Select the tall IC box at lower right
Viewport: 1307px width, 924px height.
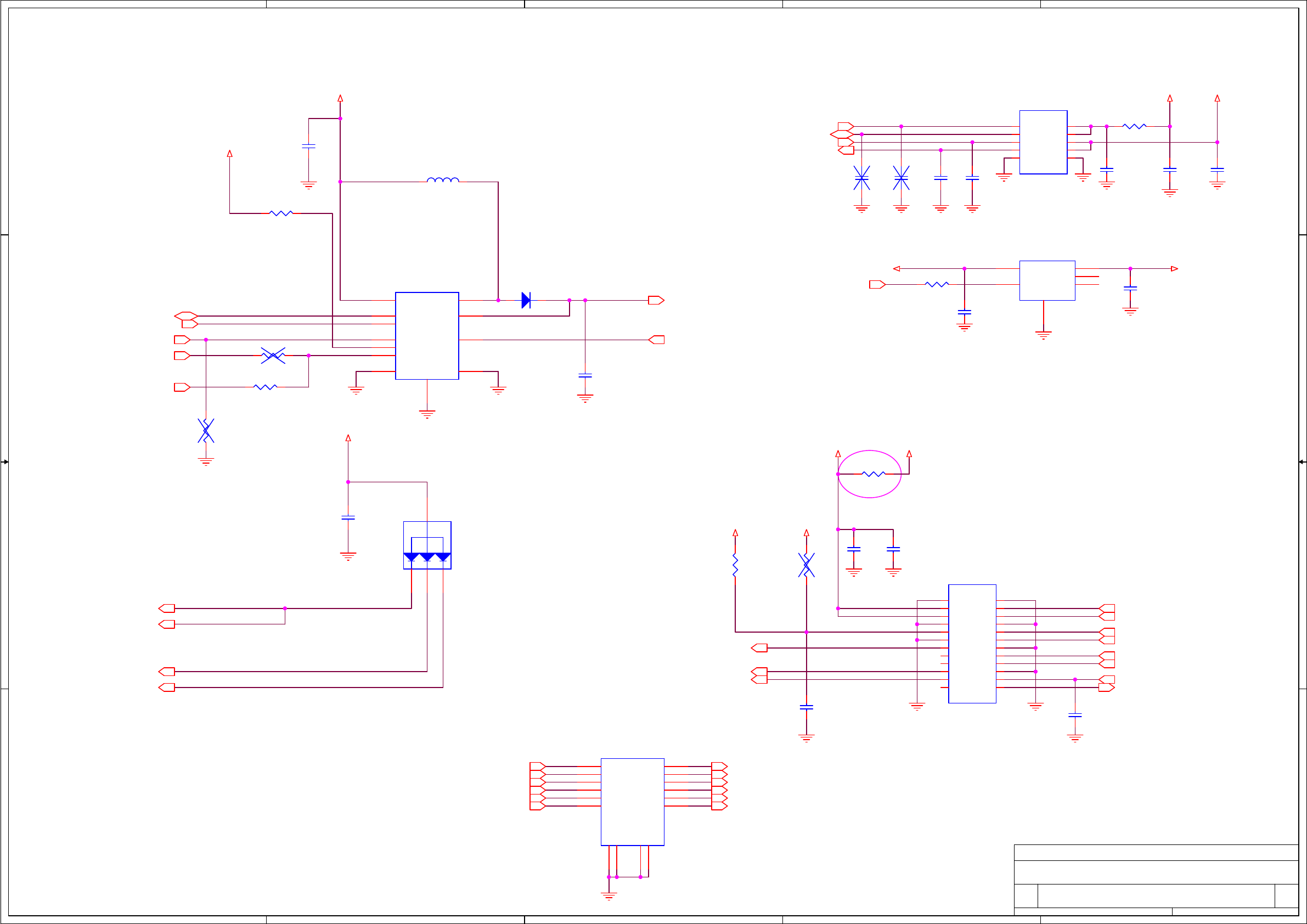[972, 643]
